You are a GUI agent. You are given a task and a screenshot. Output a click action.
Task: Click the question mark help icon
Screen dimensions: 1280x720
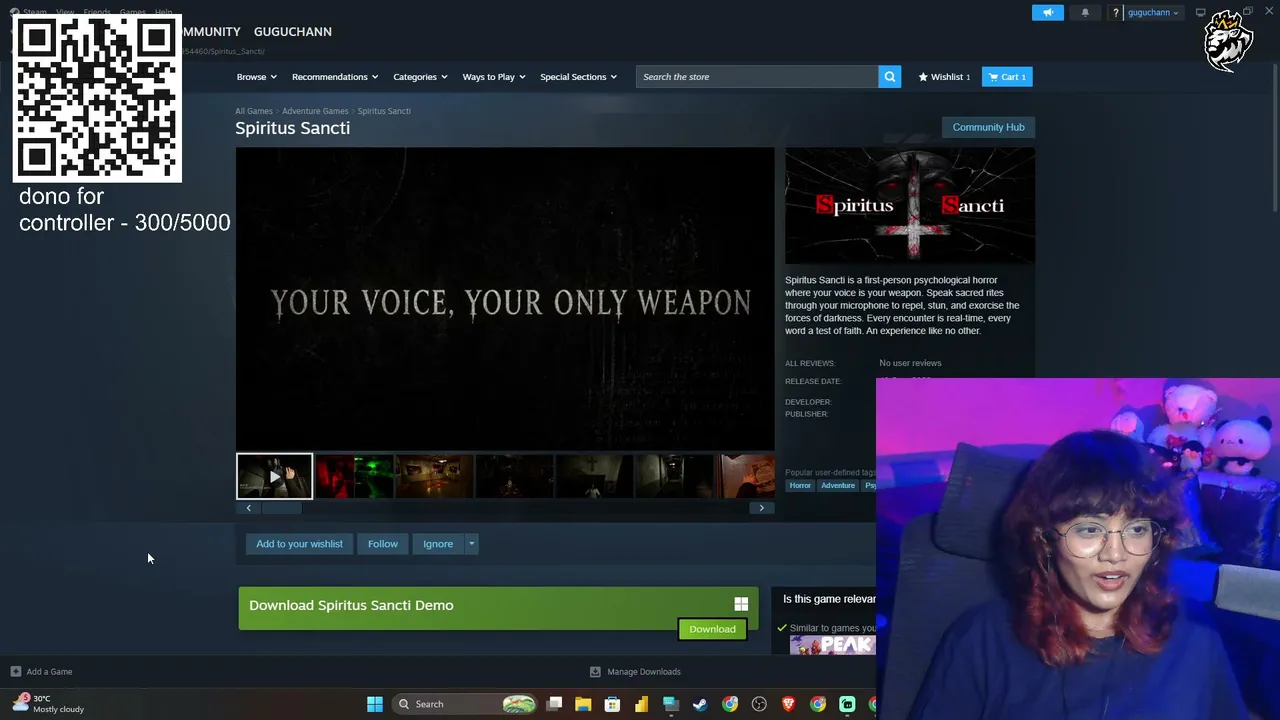1116,13
